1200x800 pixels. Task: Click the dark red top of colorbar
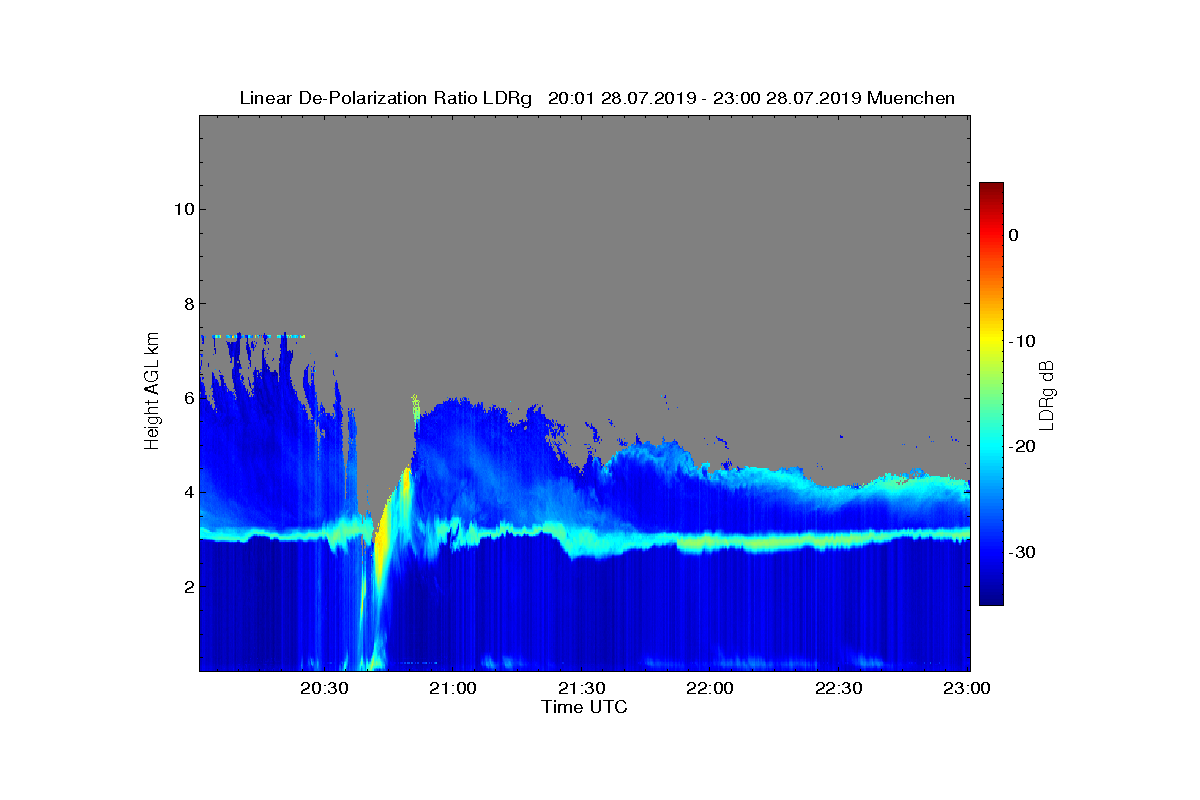point(991,190)
